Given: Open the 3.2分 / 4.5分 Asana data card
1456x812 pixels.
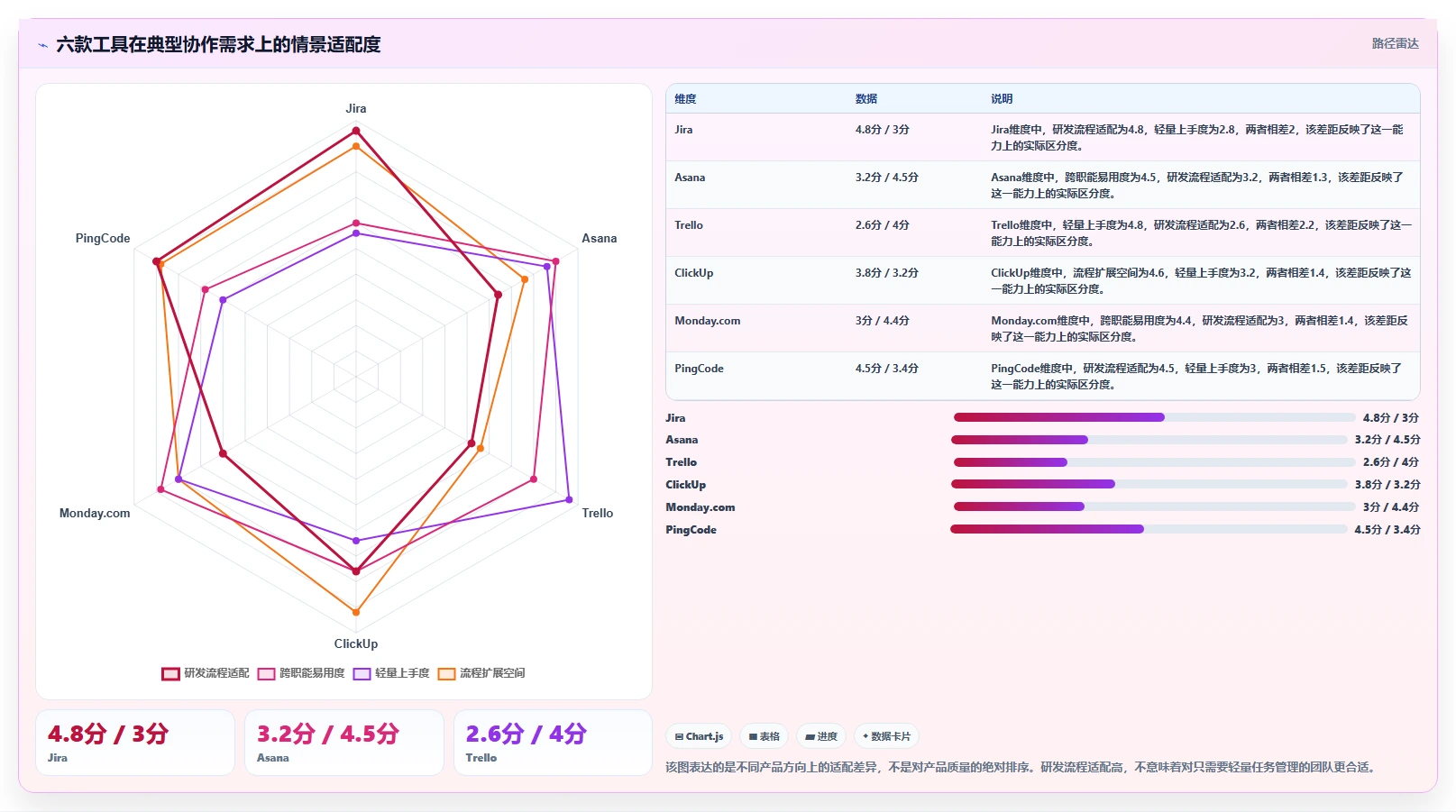Looking at the screenshot, I should tap(344, 743).
